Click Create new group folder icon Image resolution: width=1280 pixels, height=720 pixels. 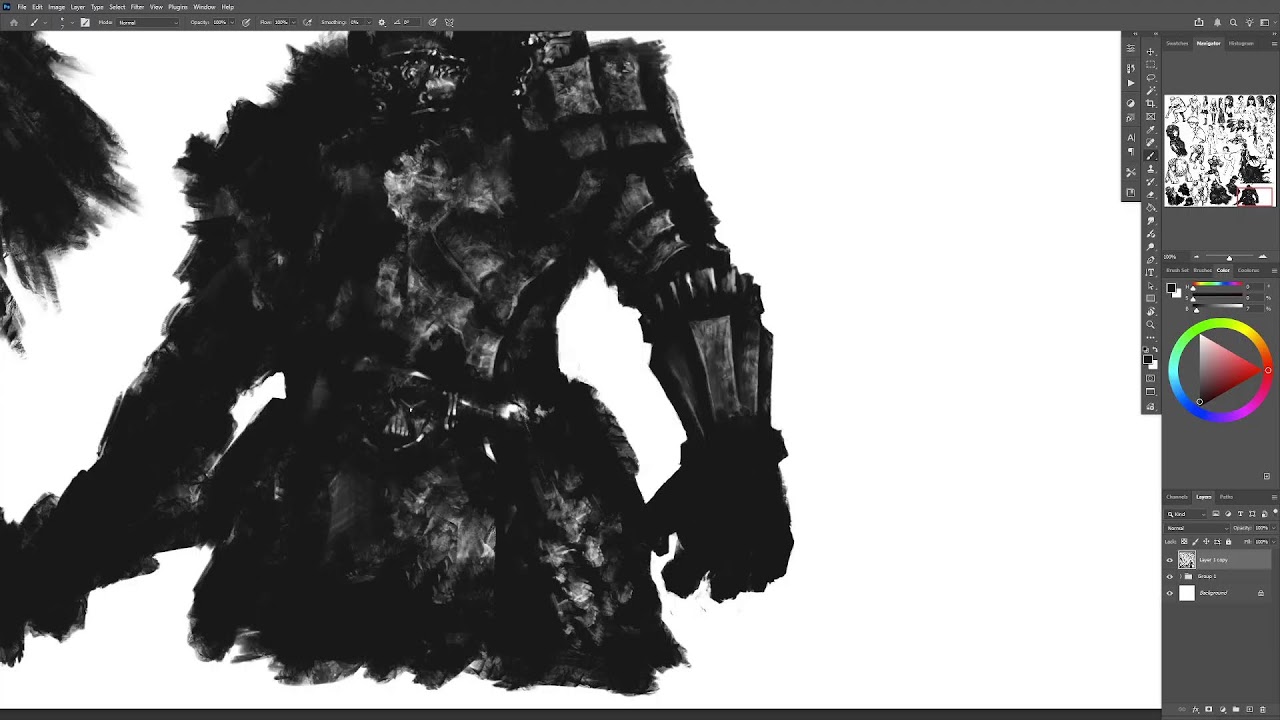[x=1236, y=709]
